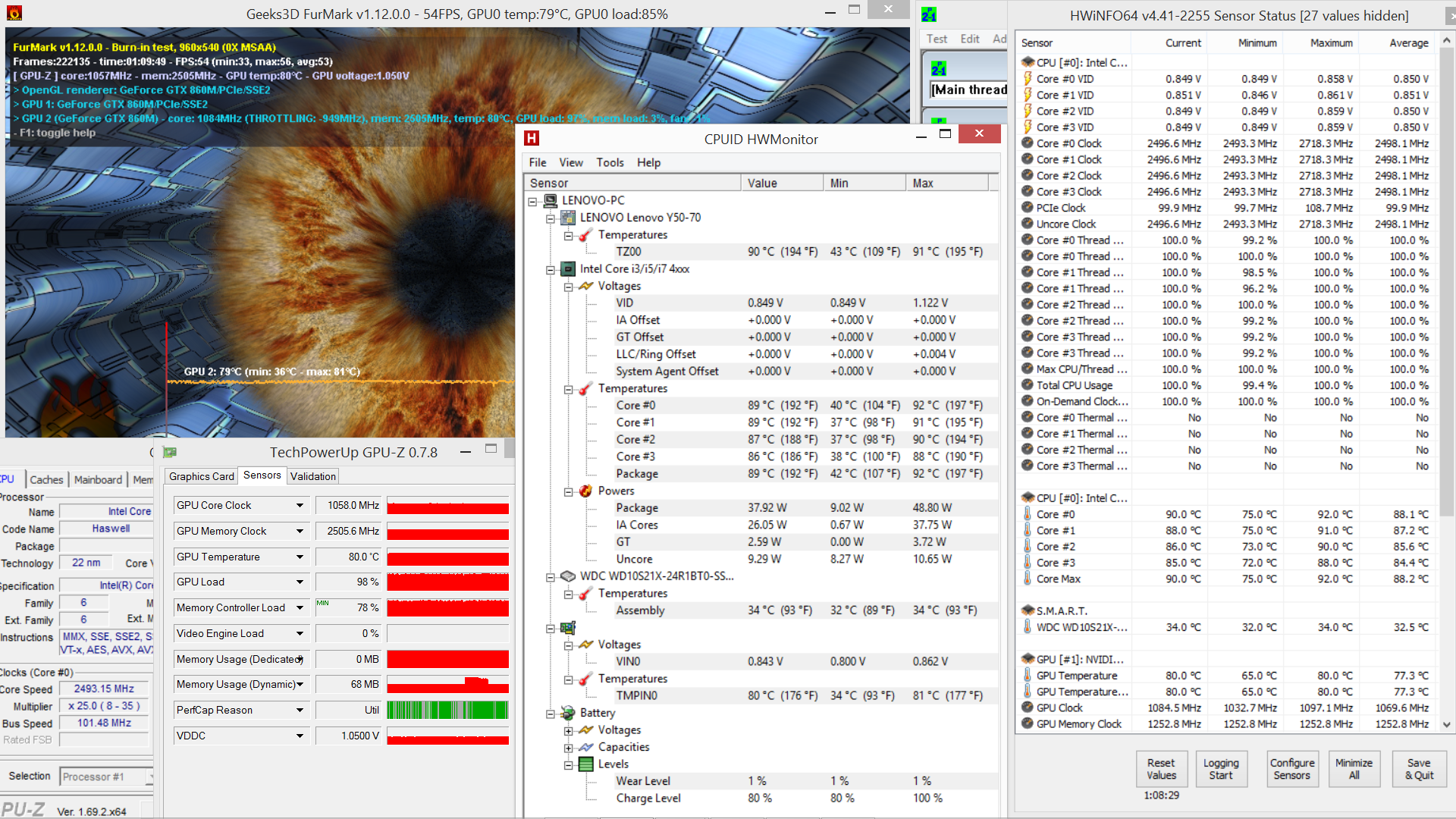Click the FurMark title bar app icon
Image resolution: width=1456 pixels, height=819 pixels.
click(14, 13)
